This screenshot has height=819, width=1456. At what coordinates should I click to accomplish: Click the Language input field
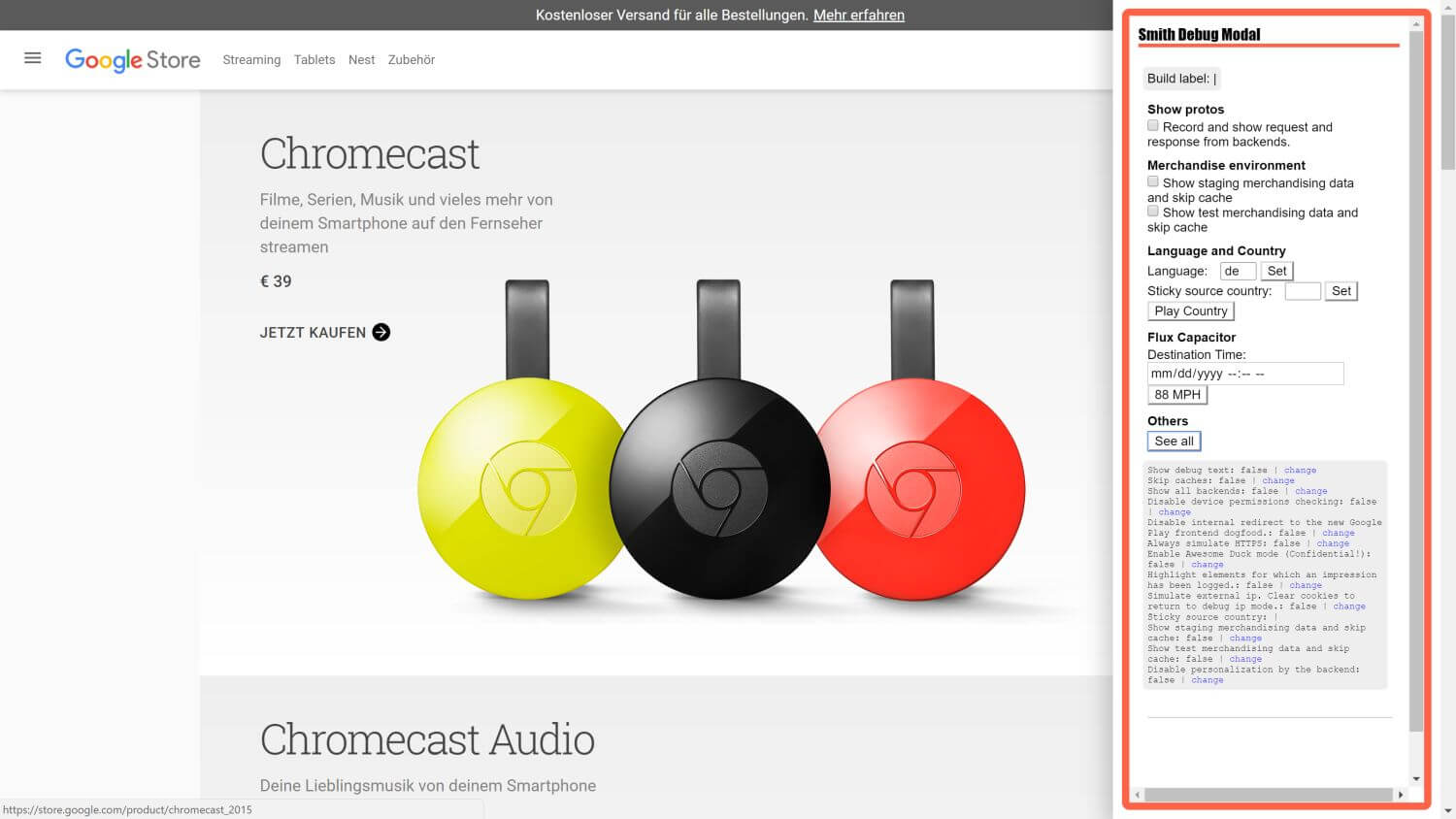click(1238, 272)
